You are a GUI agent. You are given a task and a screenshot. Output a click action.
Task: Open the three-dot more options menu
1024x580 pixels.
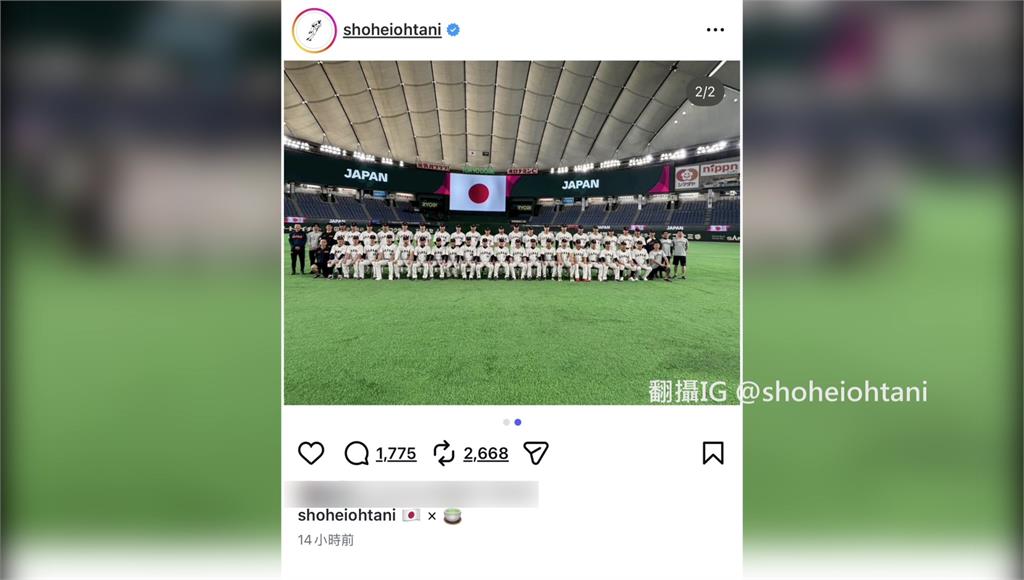[x=715, y=30]
